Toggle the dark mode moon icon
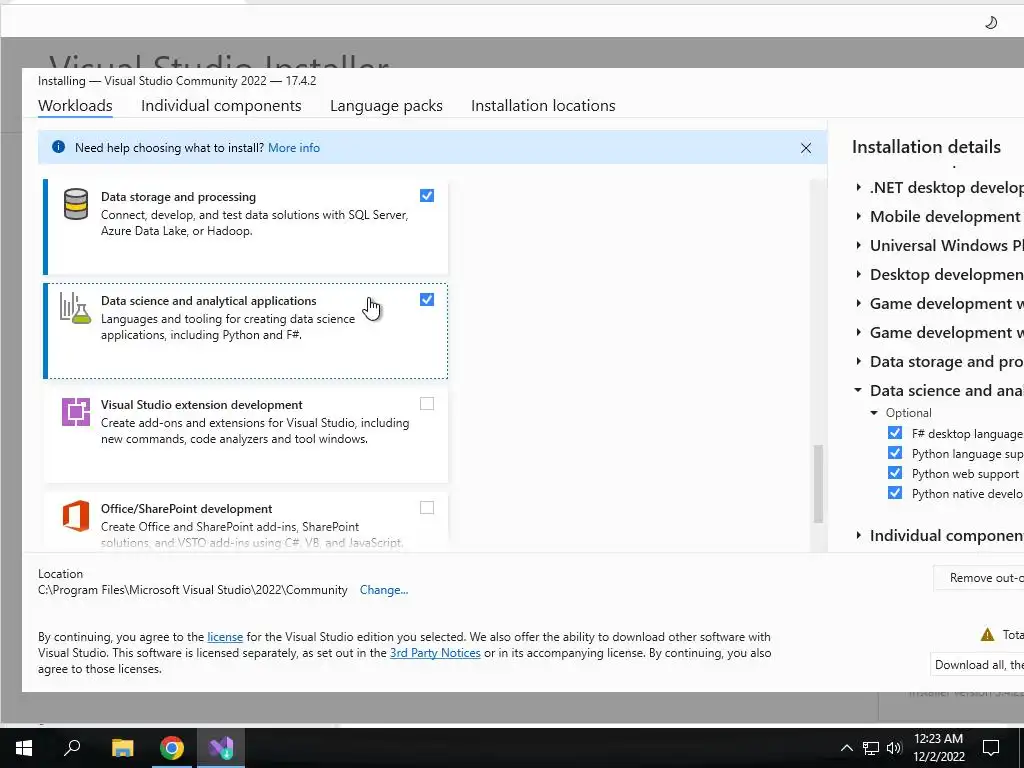This screenshot has width=1024, height=768. point(991,23)
